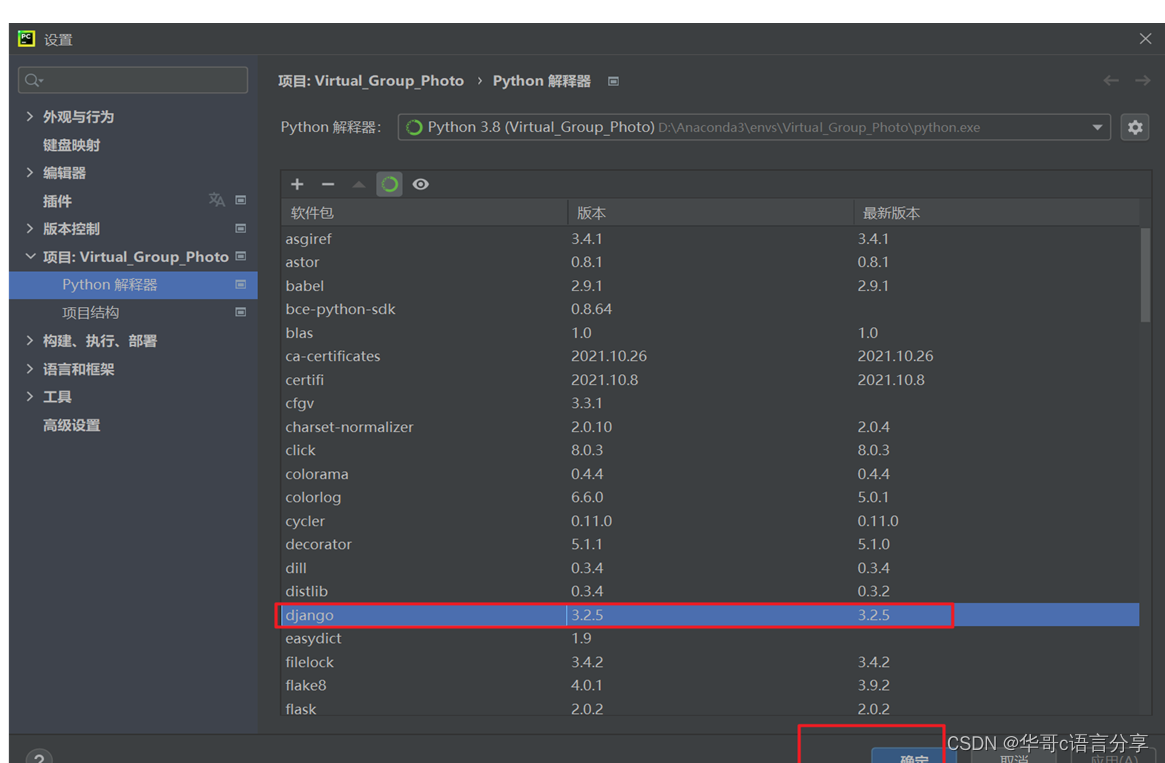
Task: Expand the 外观与行为 section
Action: point(30,117)
